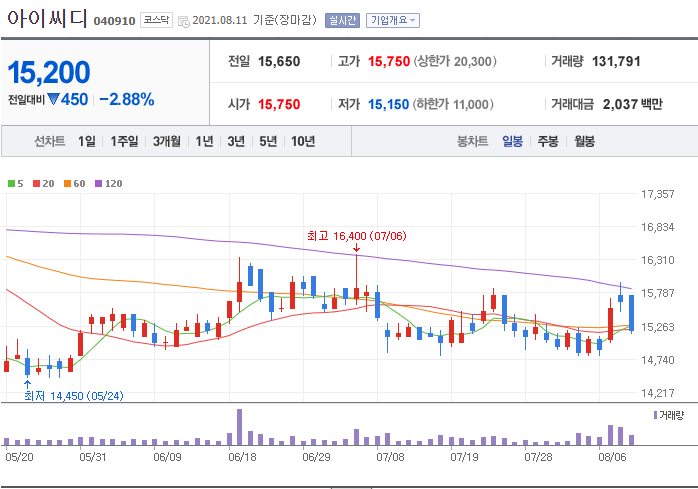Select the 10년 line chart tab

tap(303, 142)
